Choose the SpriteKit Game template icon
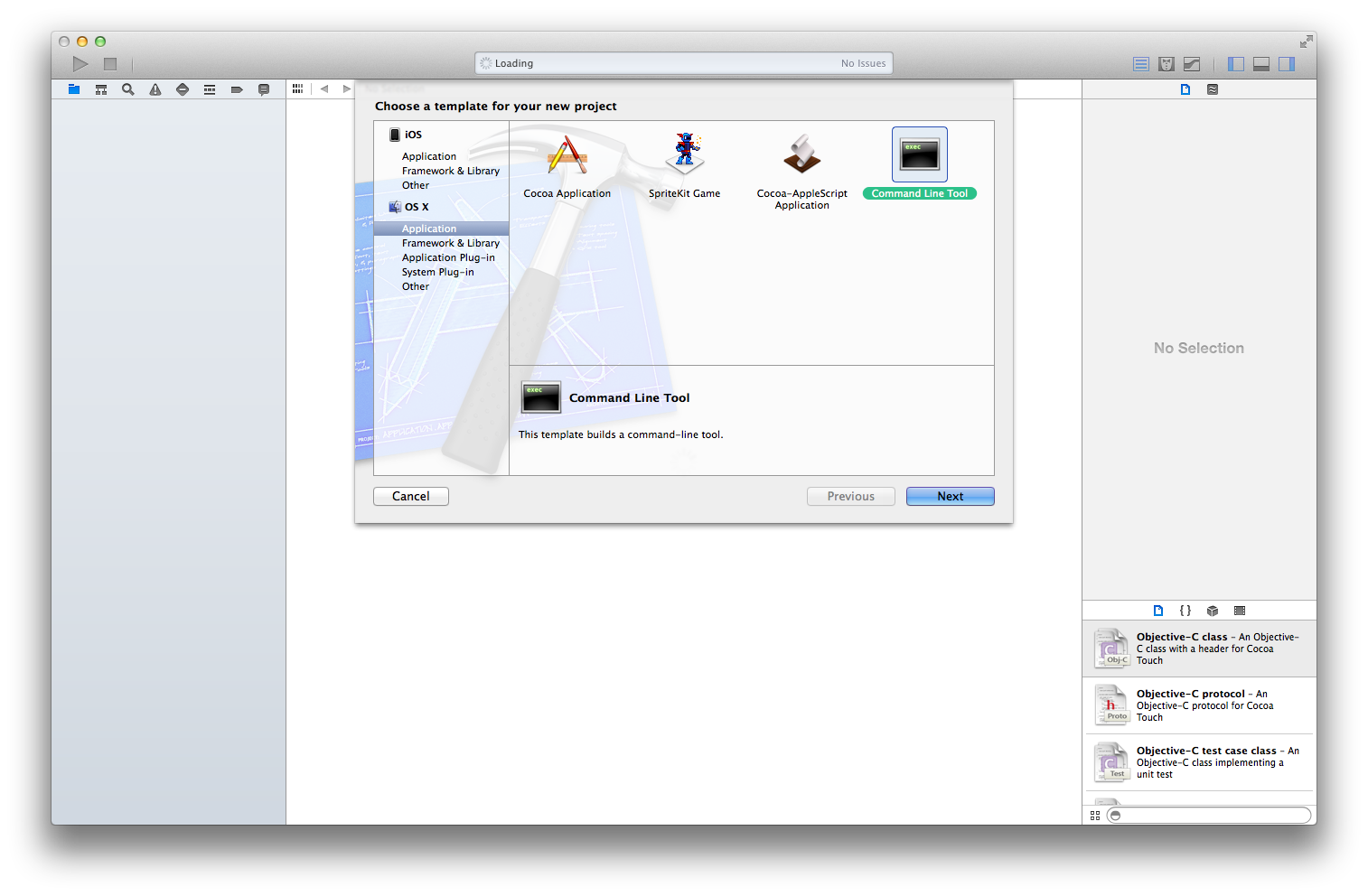Image resolution: width=1368 pixels, height=896 pixels. pyautogui.click(x=685, y=154)
